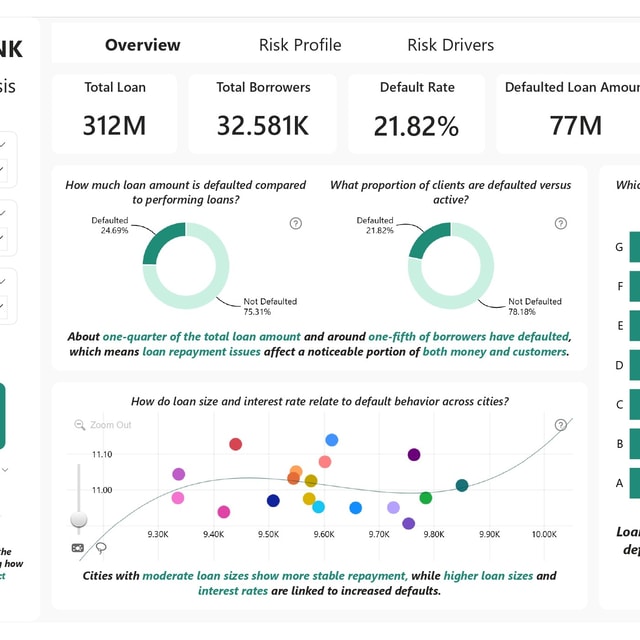Activate the lasso selection tool icon
640x640 pixels.
pos(101,548)
